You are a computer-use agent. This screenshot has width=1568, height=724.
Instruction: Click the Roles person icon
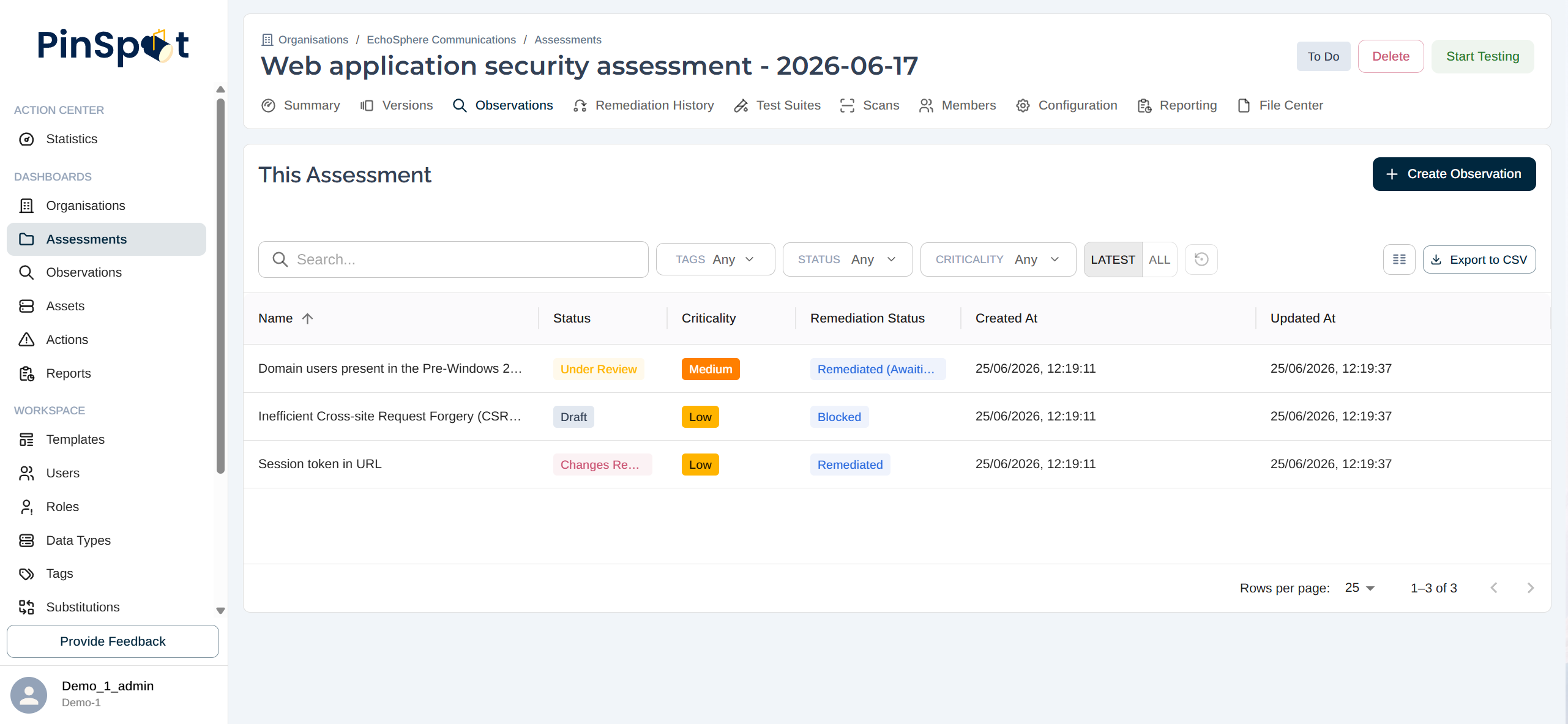26,507
